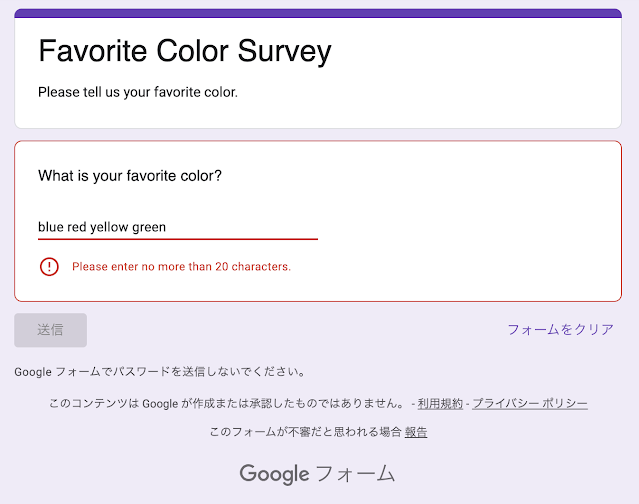Click the password warning text below 送信

(160, 372)
